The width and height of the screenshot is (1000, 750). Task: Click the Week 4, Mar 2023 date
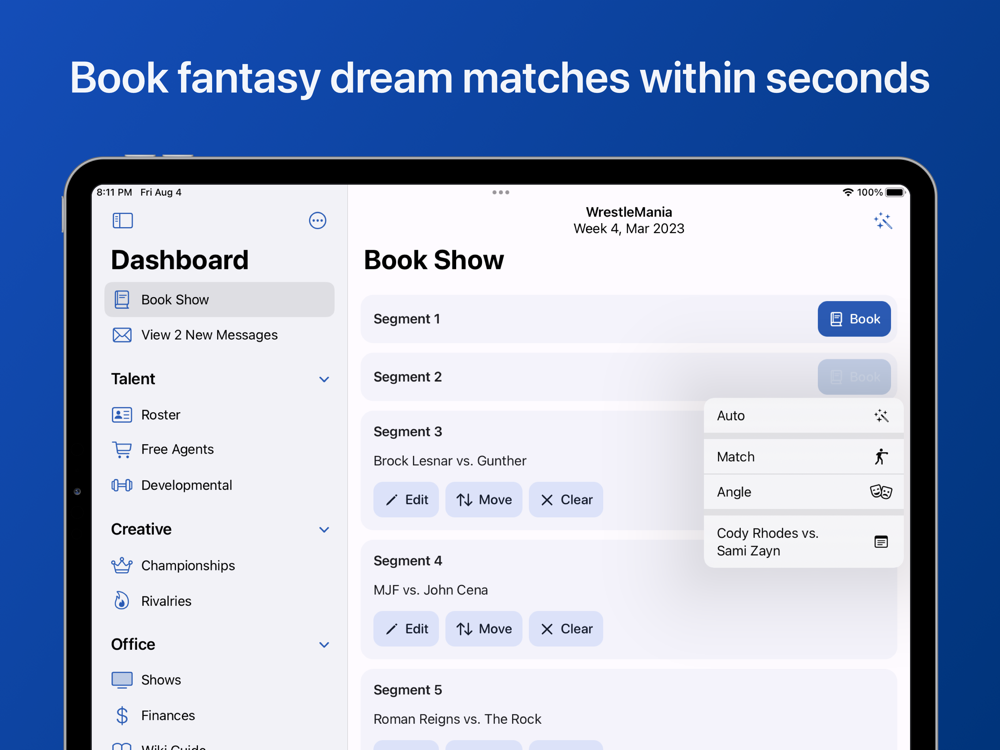pos(629,228)
